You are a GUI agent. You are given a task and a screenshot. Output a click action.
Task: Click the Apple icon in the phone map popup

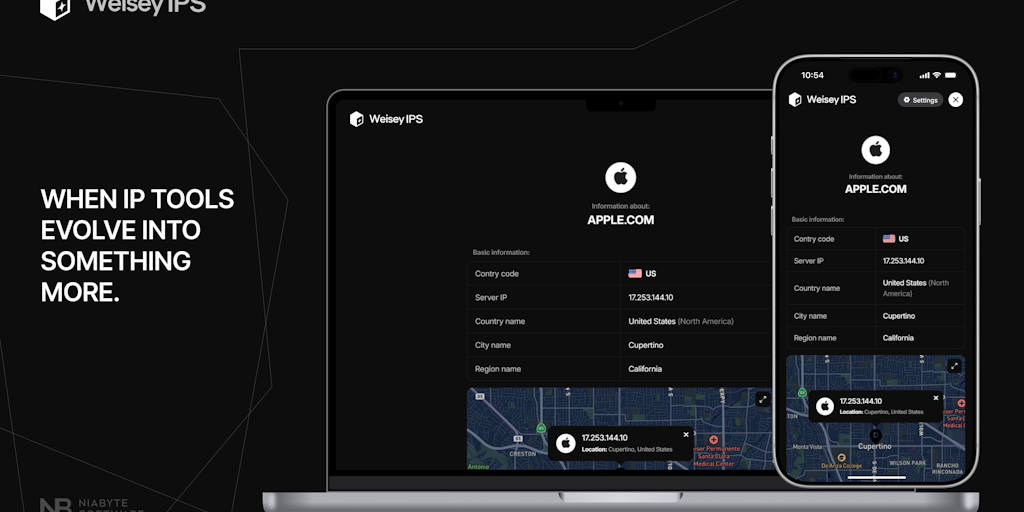tap(825, 406)
